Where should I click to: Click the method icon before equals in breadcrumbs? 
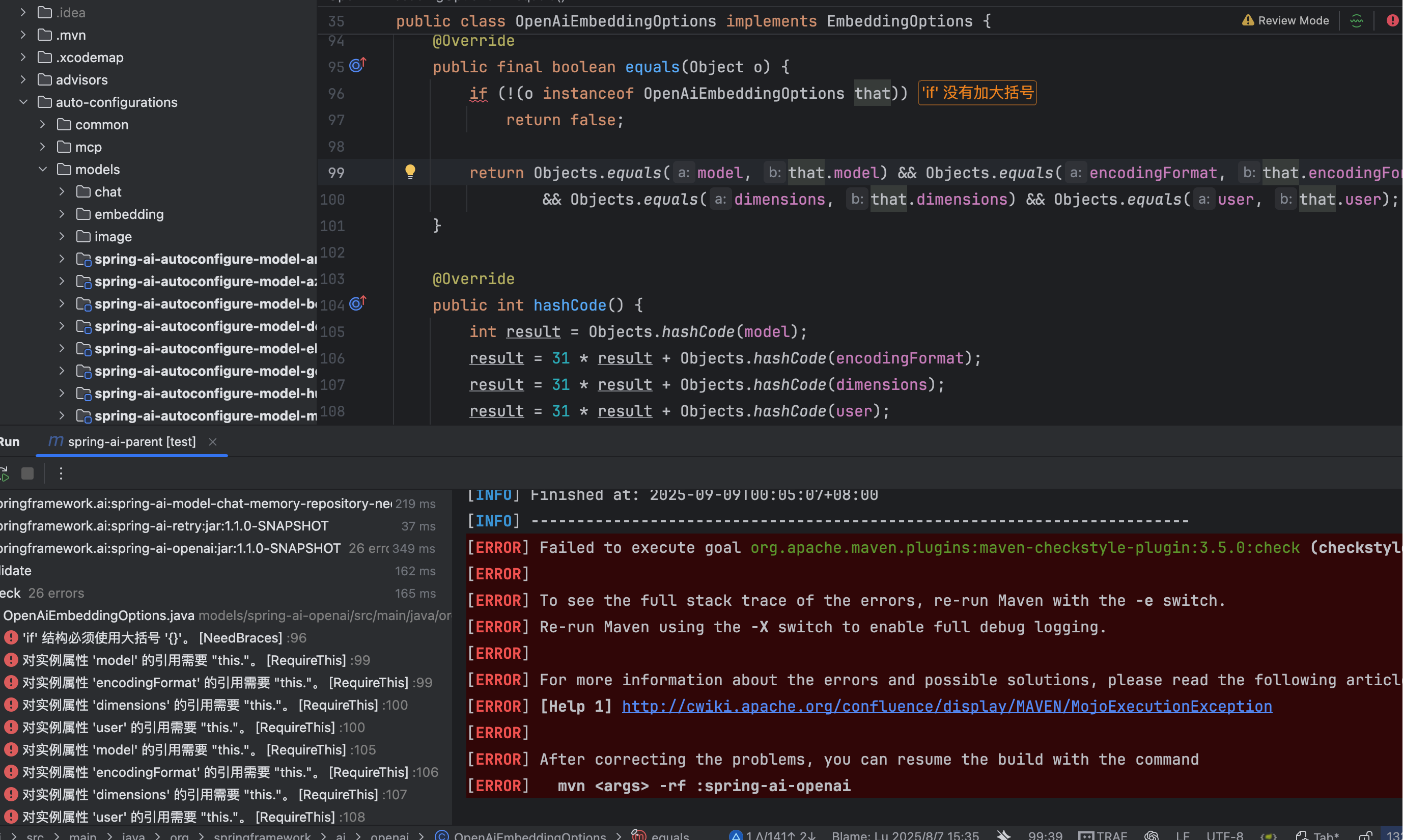coord(638,835)
